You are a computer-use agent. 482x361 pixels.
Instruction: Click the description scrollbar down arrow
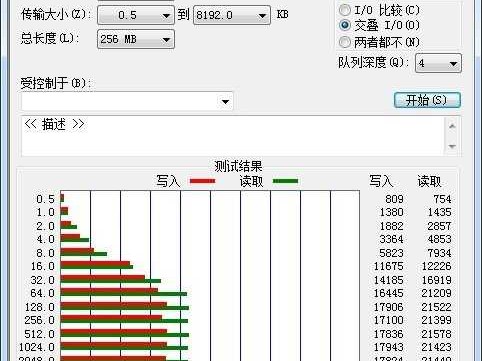[452, 146]
